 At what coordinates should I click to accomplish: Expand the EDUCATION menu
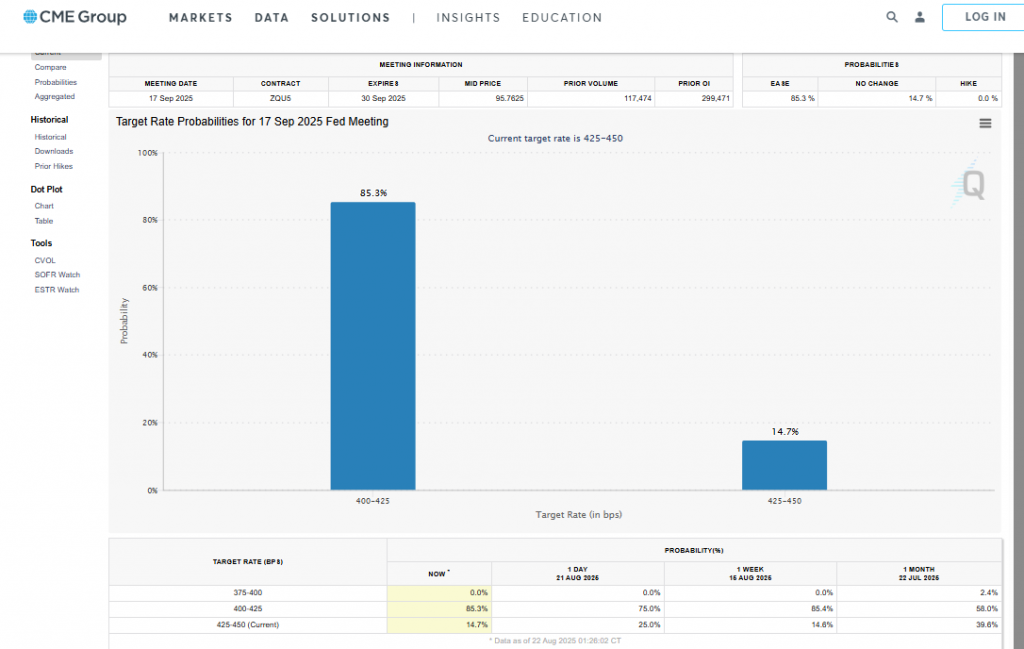pyautogui.click(x=562, y=18)
